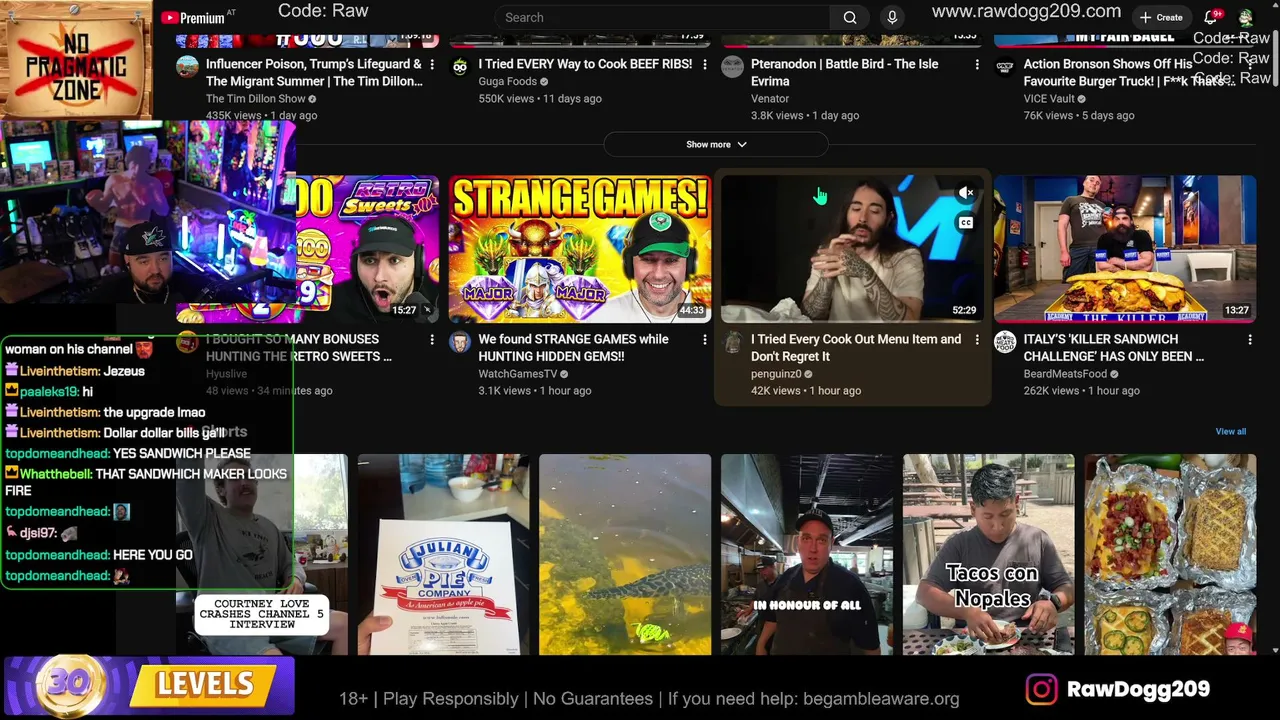The image size is (1280, 720).
Task: Open more options for the Cook Out video
Action: [977, 340]
